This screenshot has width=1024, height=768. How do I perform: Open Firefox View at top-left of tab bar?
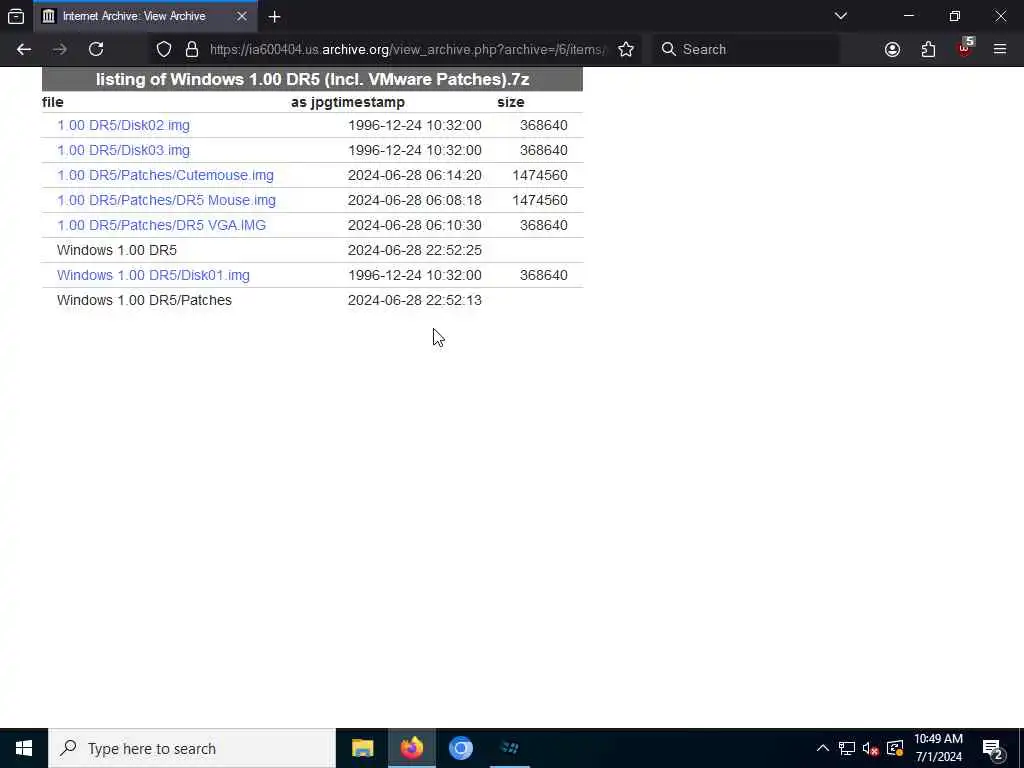16,16
